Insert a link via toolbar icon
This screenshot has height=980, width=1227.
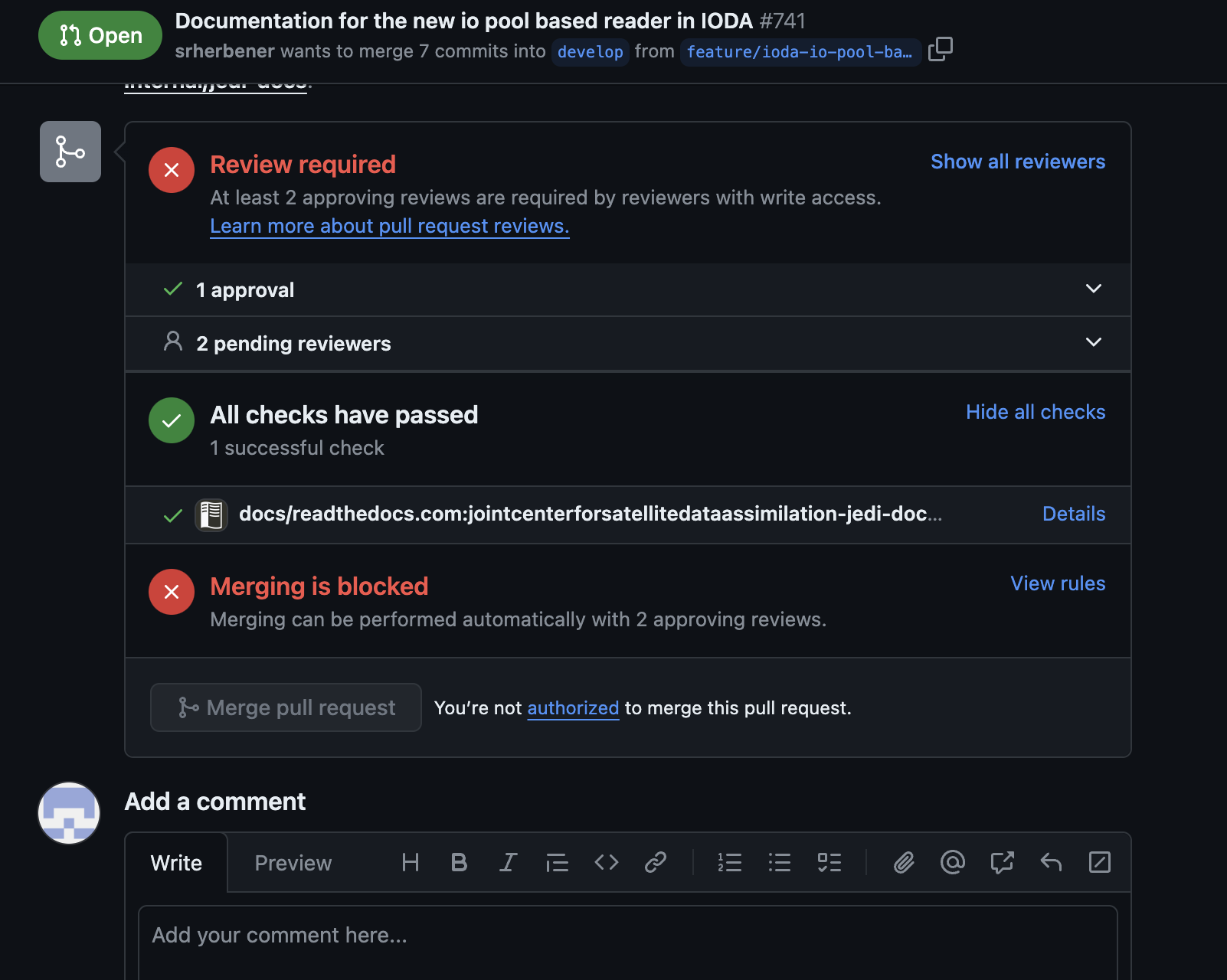click(x=655, y=863)
